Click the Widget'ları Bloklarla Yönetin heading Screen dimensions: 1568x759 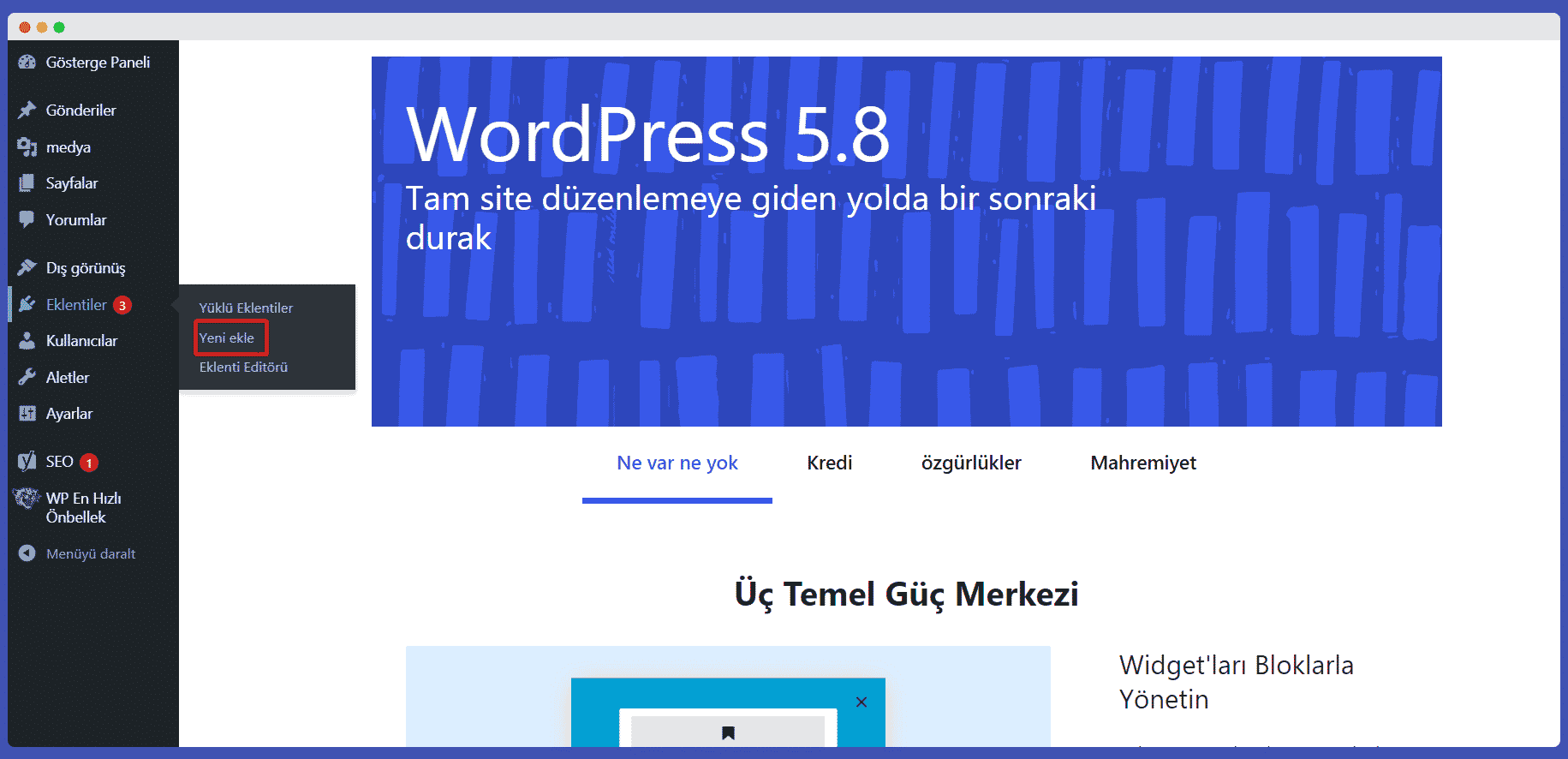(x=1237, y=682)
